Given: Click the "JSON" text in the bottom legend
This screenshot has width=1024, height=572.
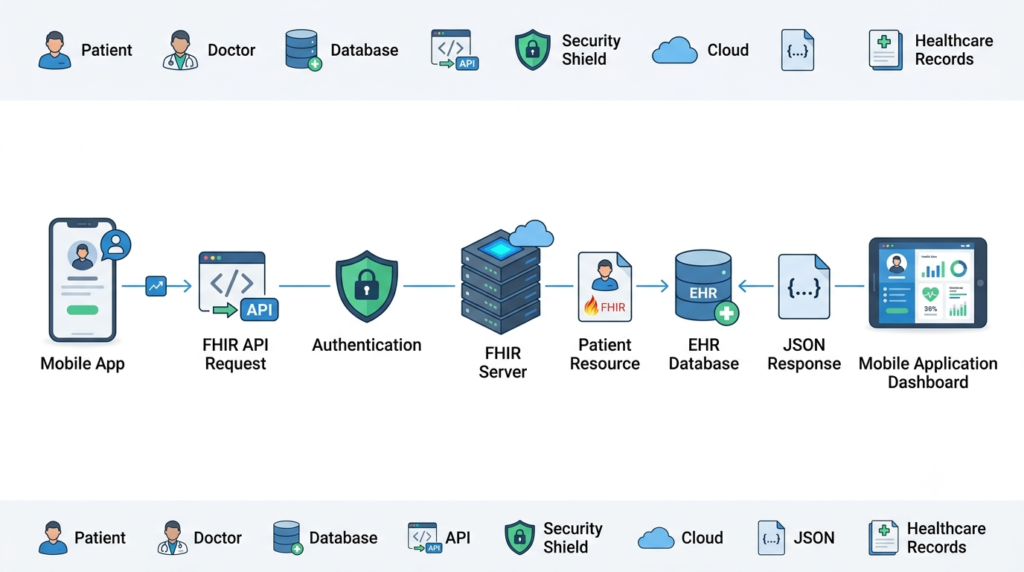Looking at the screenshot, I should pyautogui.click(x=814, y=538).
